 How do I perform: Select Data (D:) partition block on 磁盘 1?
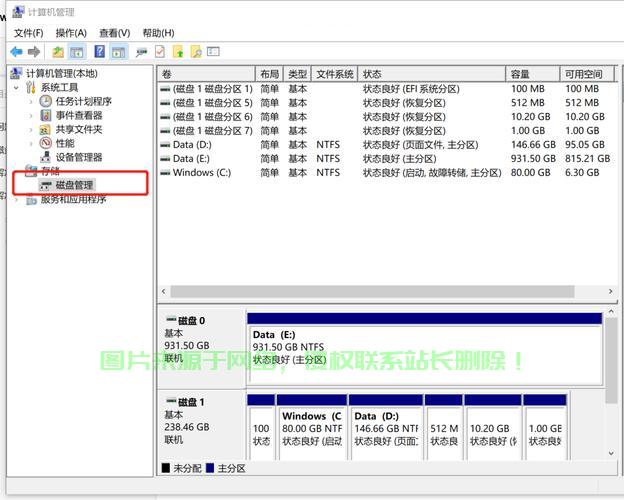coord(386,427)
